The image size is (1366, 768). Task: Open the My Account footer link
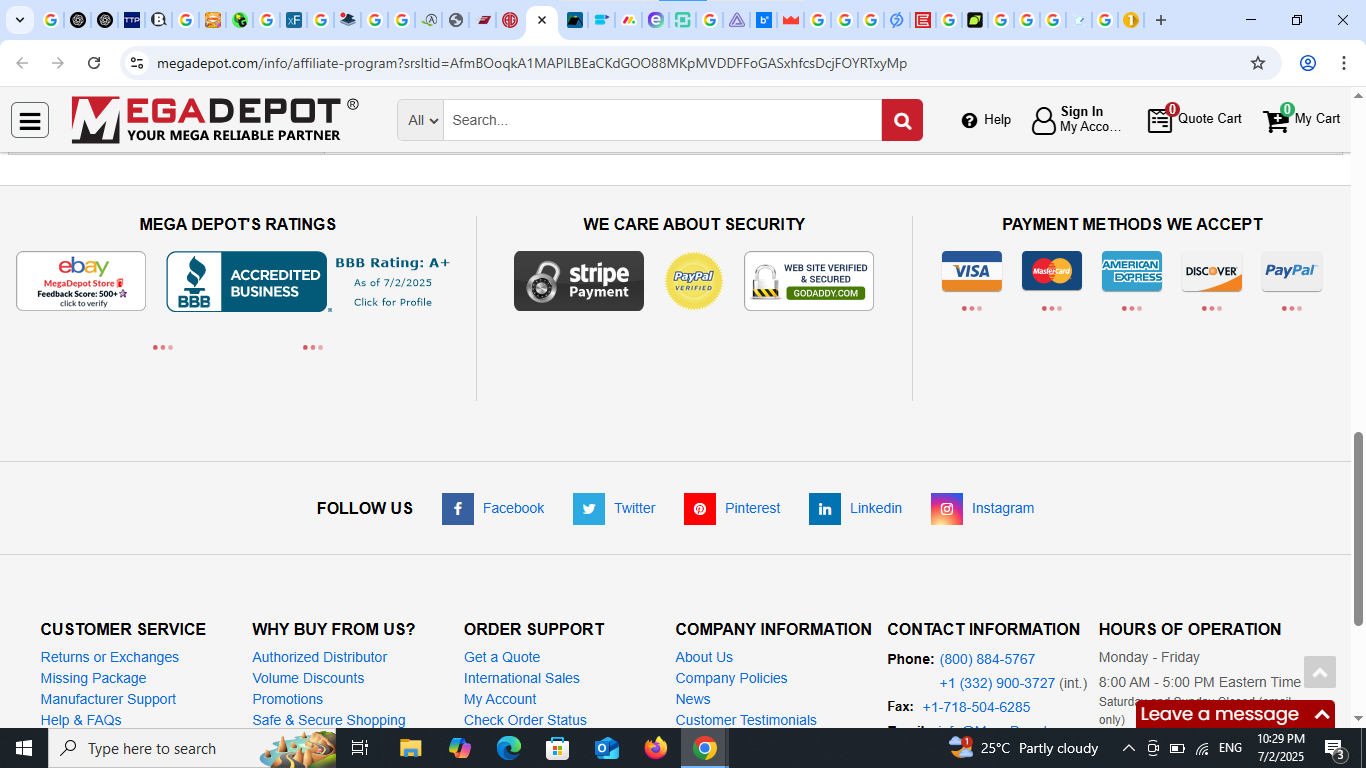coord(500,699)
